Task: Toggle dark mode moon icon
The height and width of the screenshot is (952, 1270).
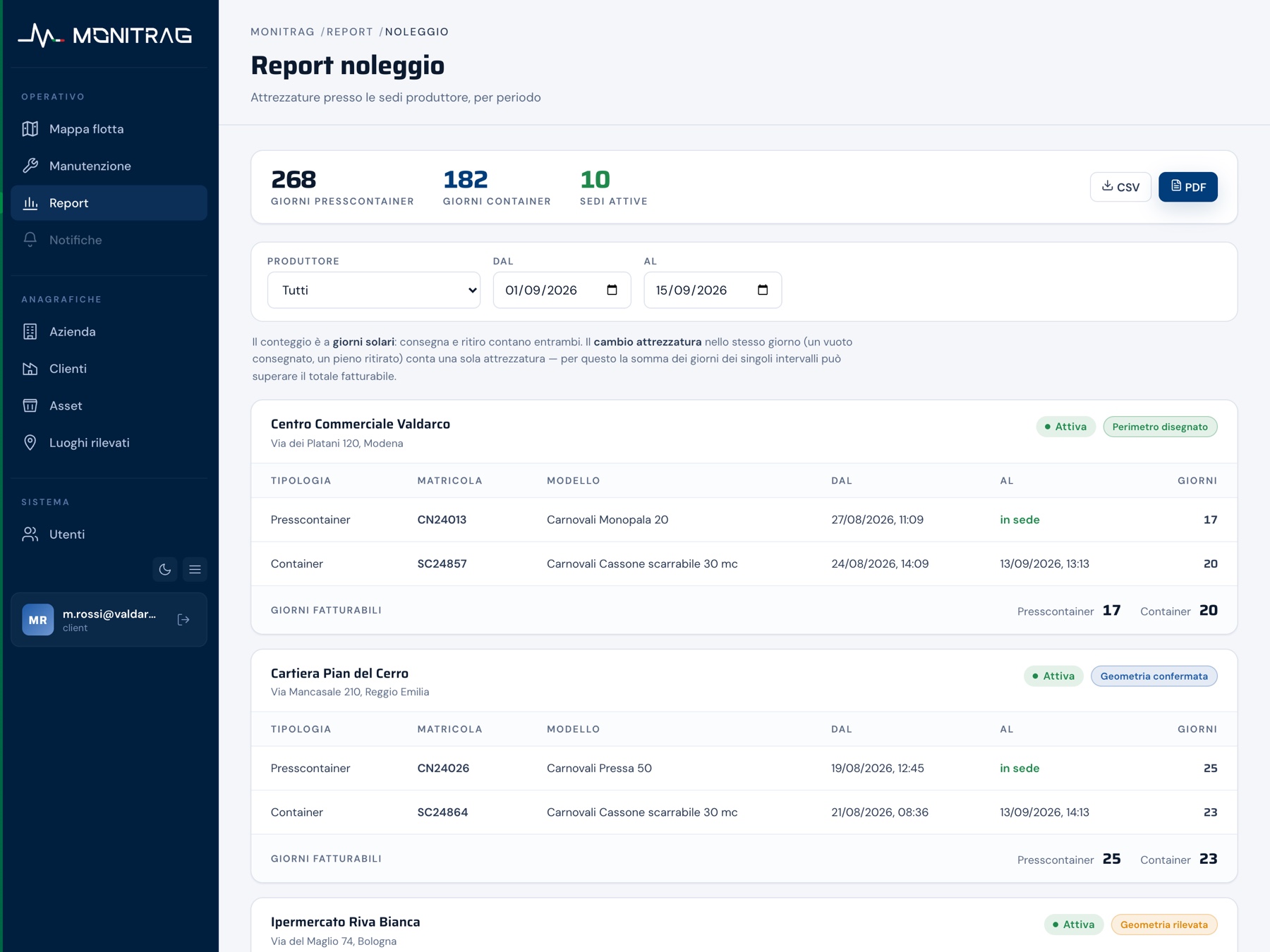Action: coord(165,569)
